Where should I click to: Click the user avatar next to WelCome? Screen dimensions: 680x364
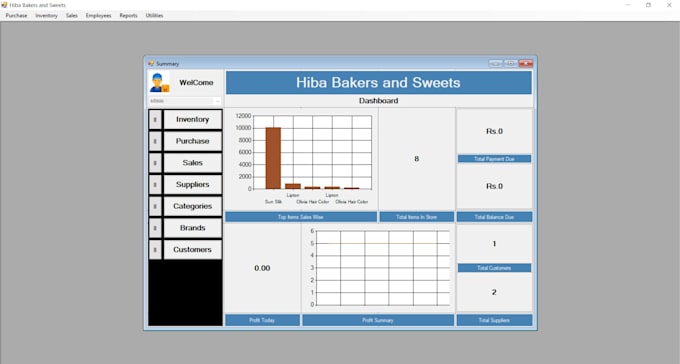click(159, 82)
